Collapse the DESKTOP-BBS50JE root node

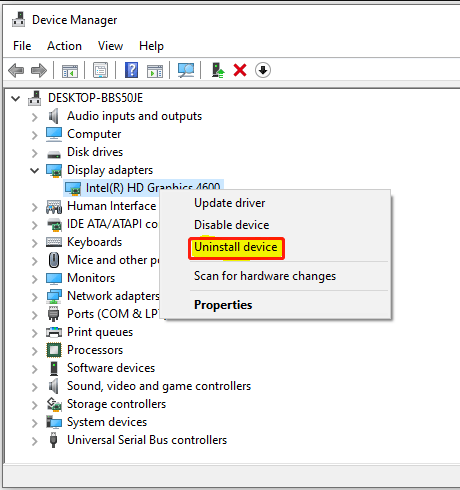(x=15, y=99)
